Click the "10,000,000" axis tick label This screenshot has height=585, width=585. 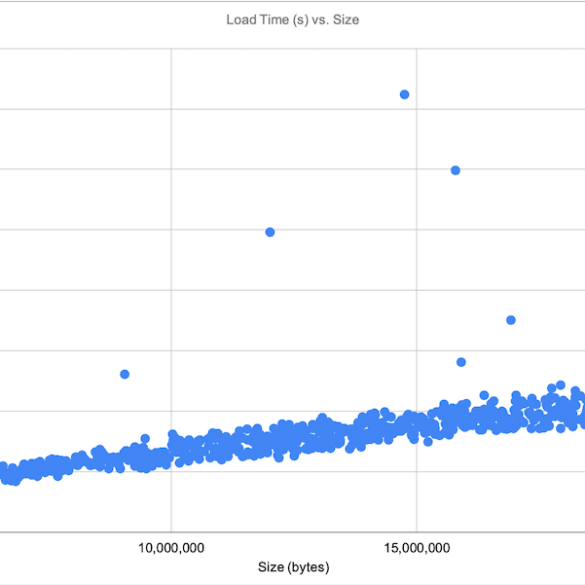click(x=171, y=548)
